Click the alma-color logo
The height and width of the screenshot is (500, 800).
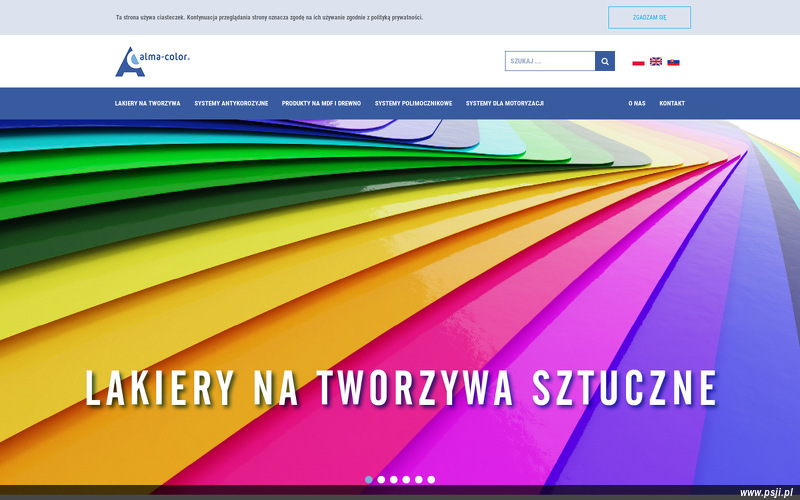pos(153,62)
